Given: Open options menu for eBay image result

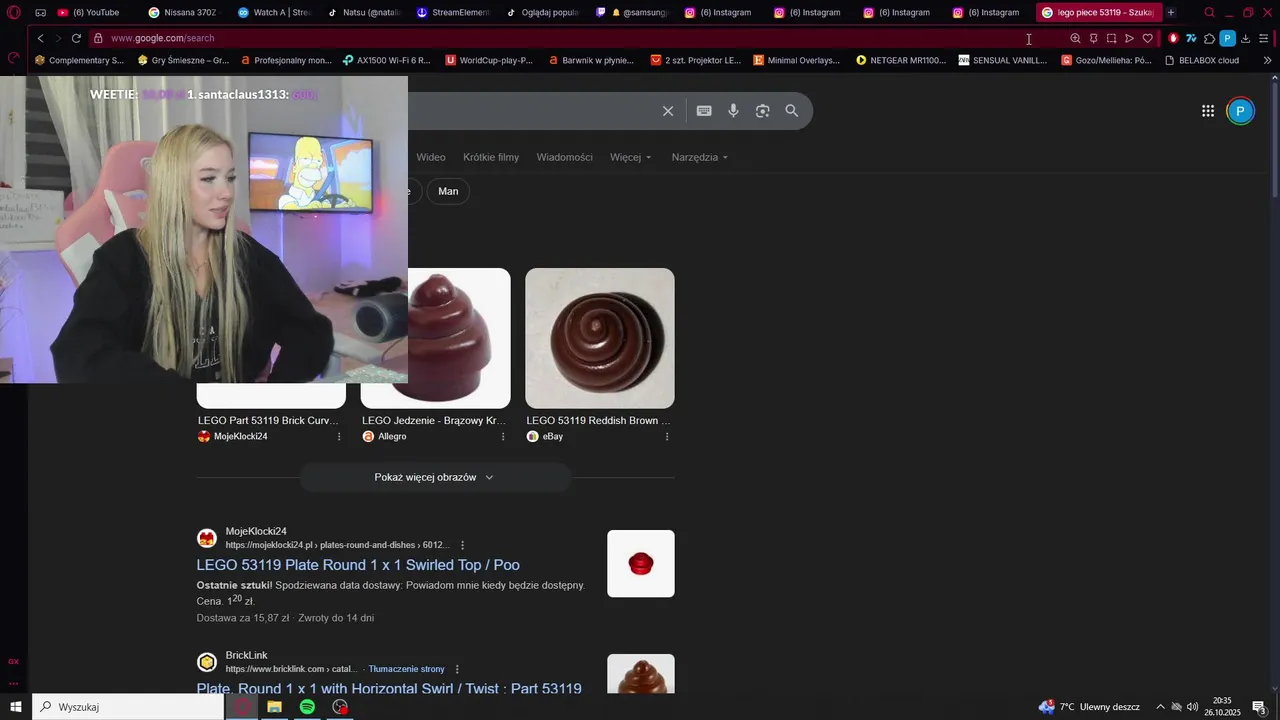Looking at the screenshot, I should [667, 437].
